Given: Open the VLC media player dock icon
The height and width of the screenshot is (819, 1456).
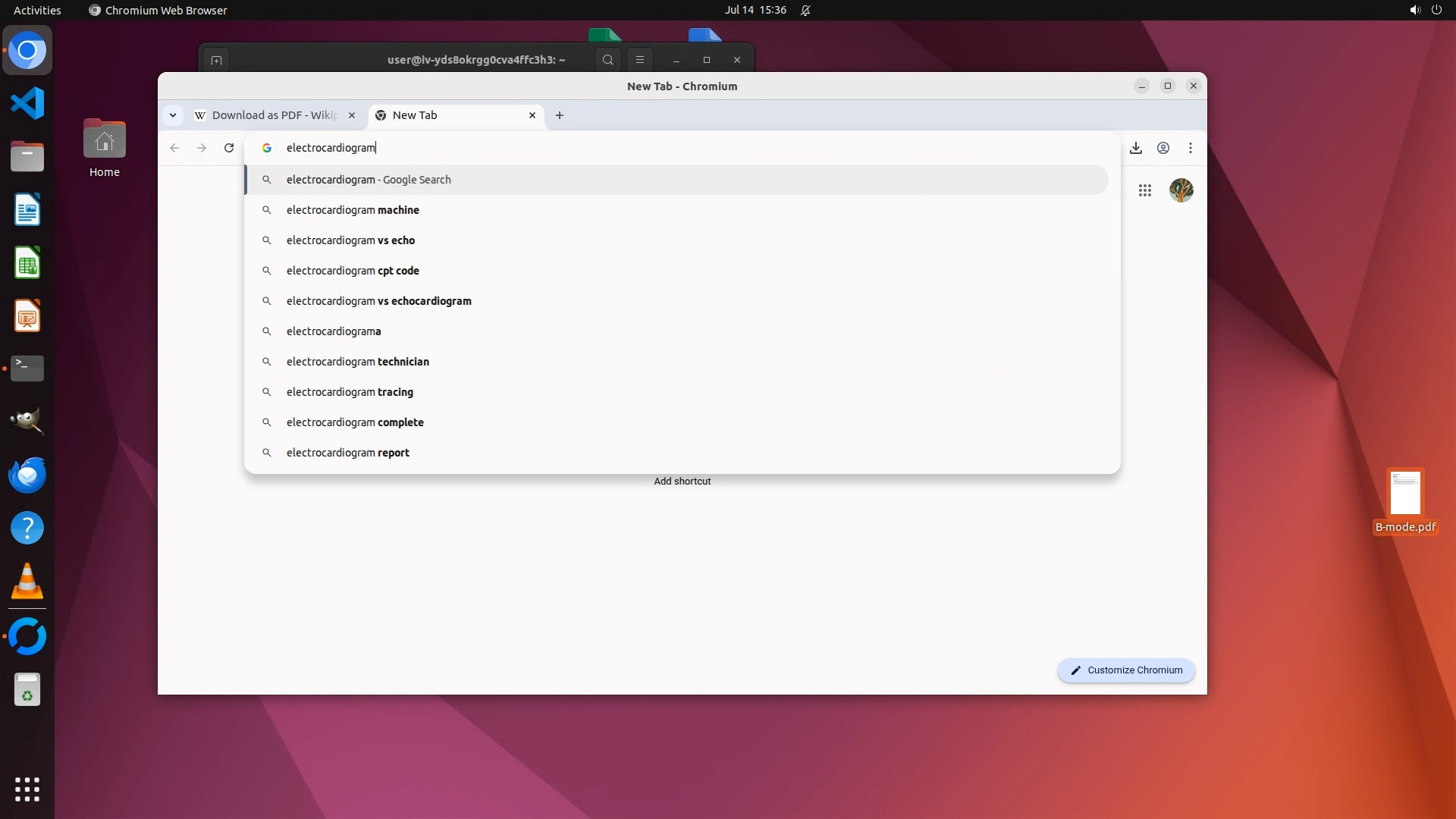Looking at the screenshot, I should [x=27, y=582].
